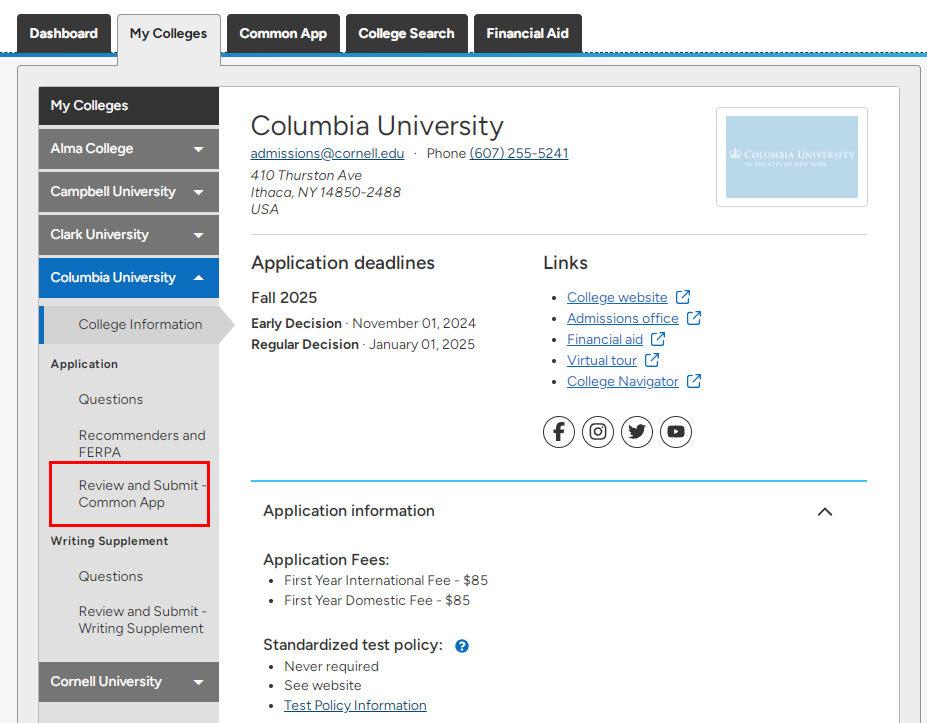Switch to the Dashboard tab
This screenshot has width=927, height=723.
(64, 34)
